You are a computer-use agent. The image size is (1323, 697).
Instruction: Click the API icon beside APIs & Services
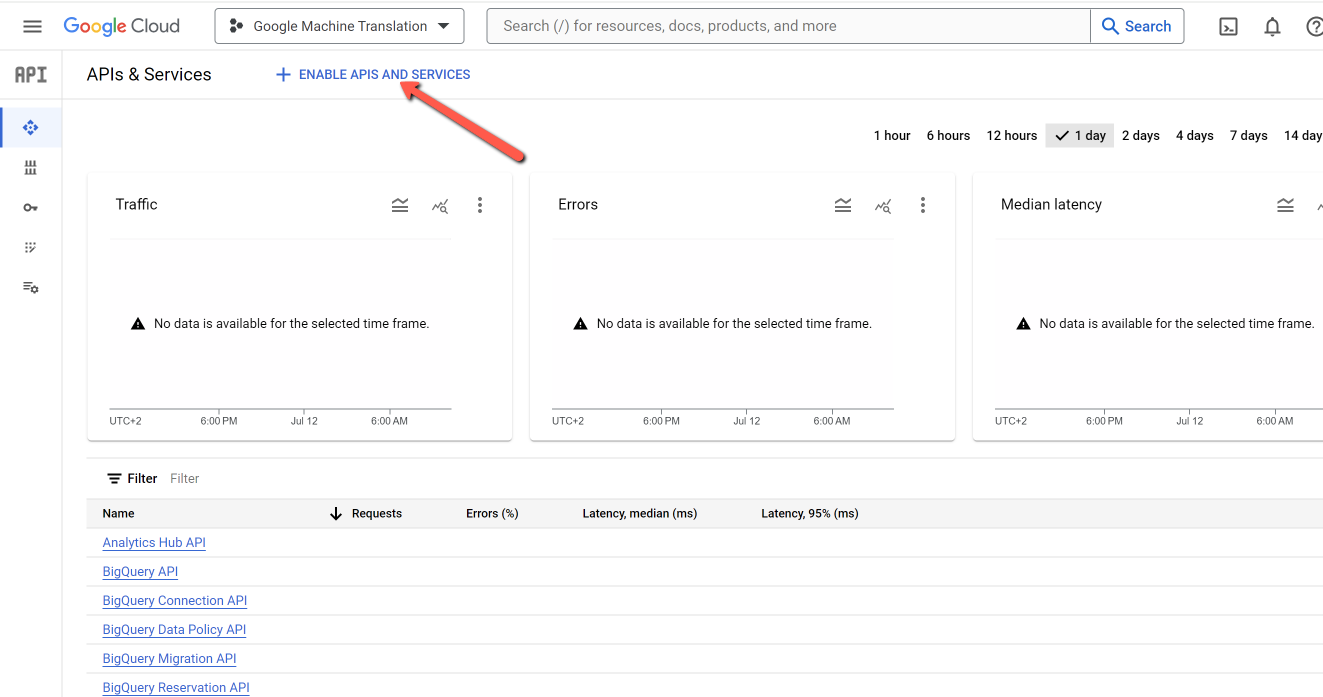click(31, 75)
